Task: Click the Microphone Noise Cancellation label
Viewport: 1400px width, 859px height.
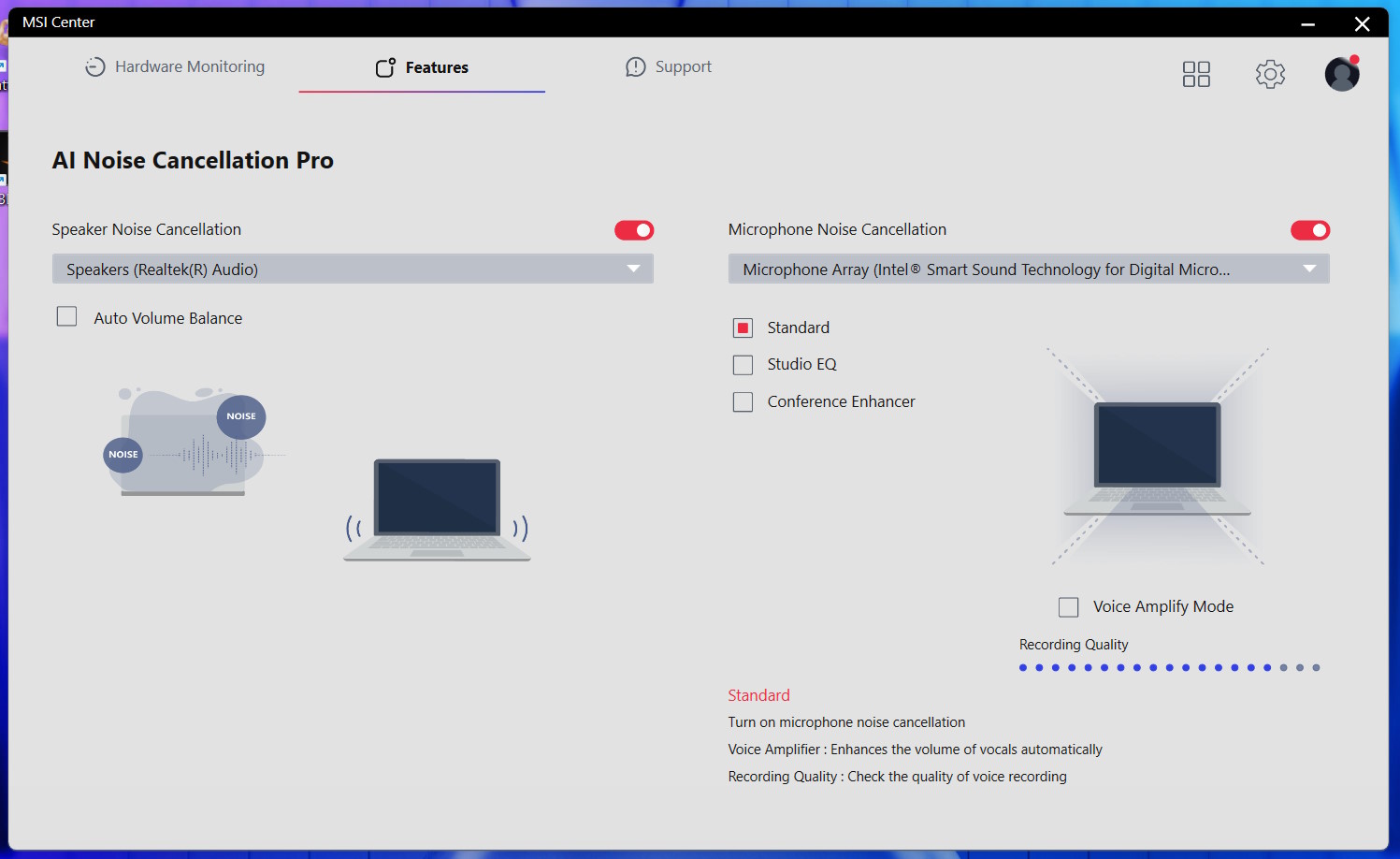Action: pyautogui.click(x=837, y=229)
